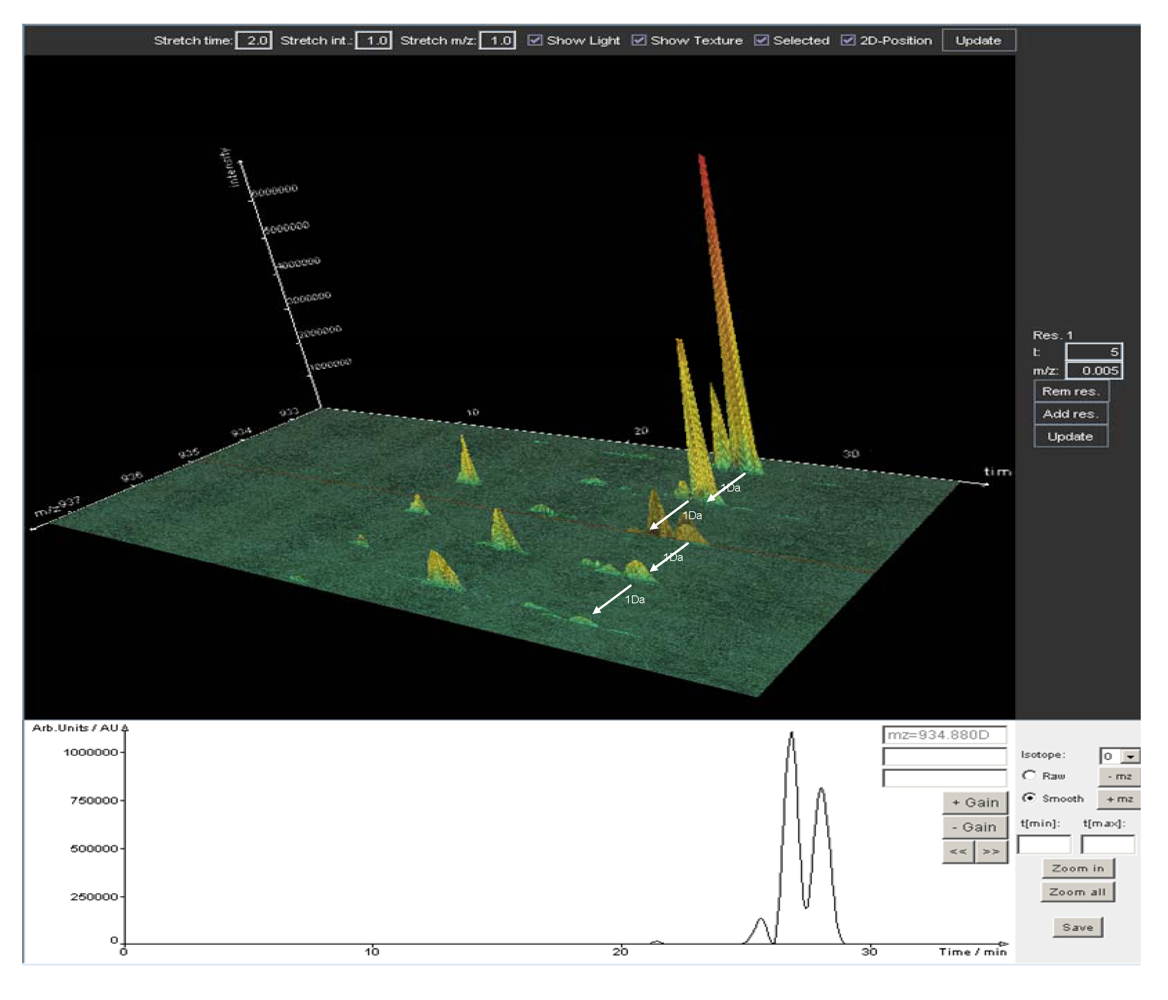Screen dimensions: 1168x1000
Task: Click the Rem res. button
Action: point(1070,391)
